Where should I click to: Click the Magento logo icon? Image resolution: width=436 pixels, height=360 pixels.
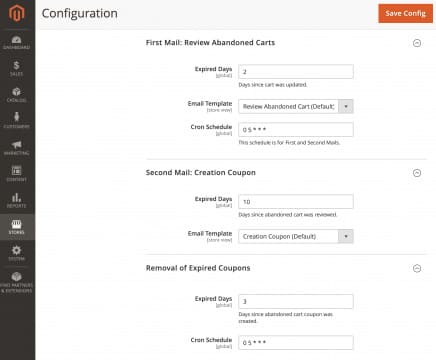click(17, 14)
